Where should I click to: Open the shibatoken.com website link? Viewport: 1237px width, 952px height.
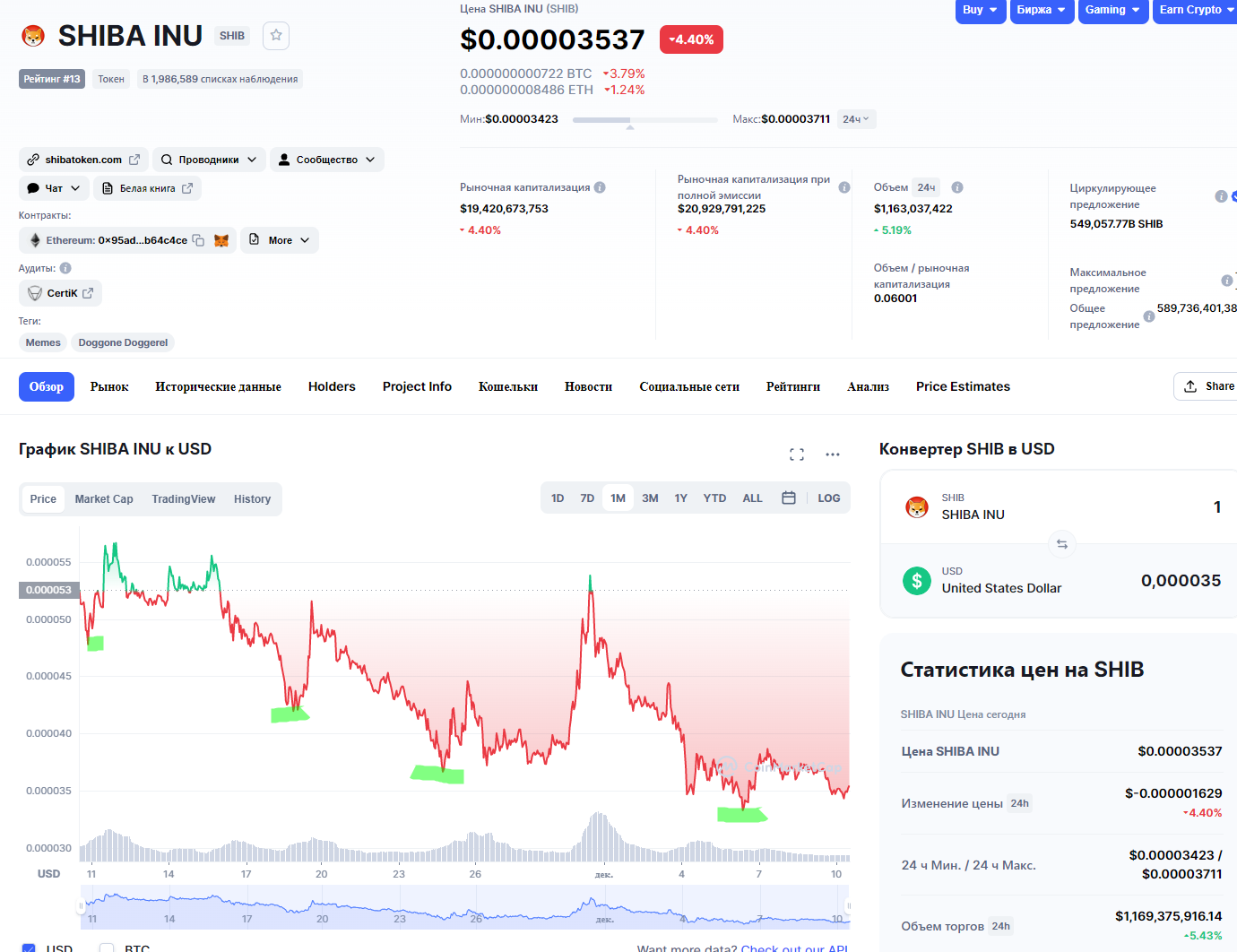(83, 160)
